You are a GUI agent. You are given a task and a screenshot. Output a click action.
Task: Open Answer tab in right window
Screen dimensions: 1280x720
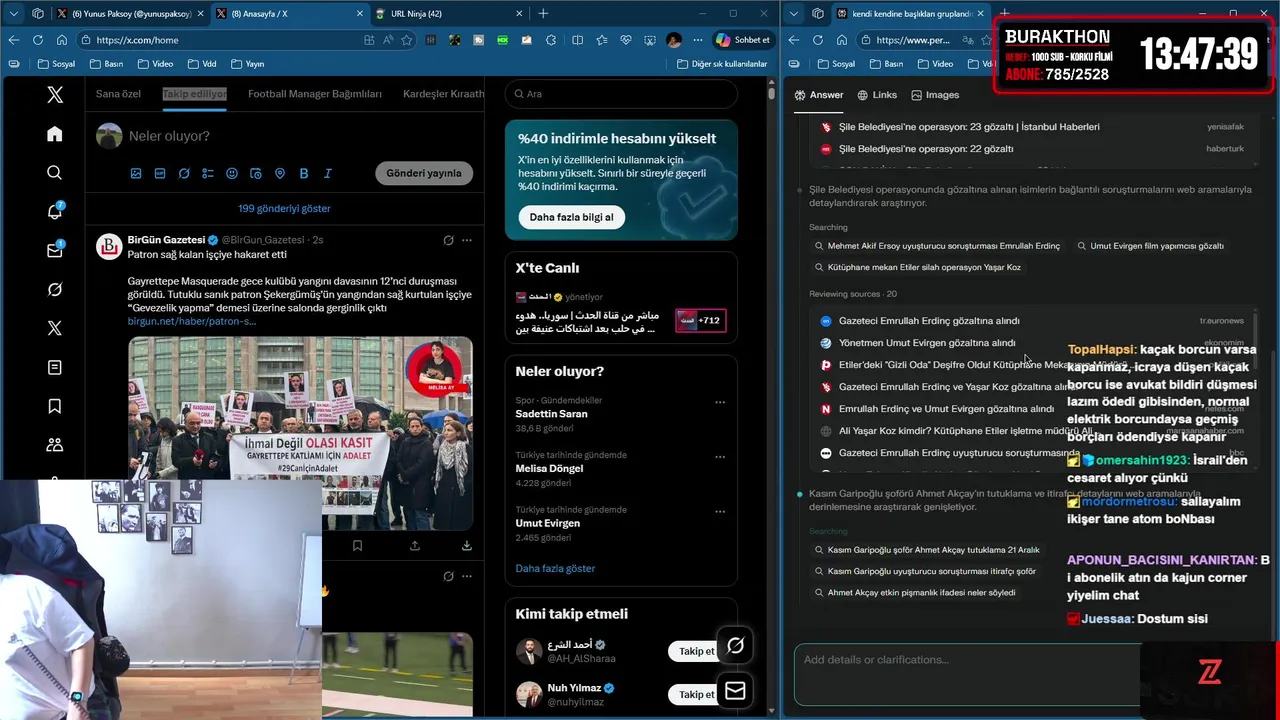click(819, 95)
